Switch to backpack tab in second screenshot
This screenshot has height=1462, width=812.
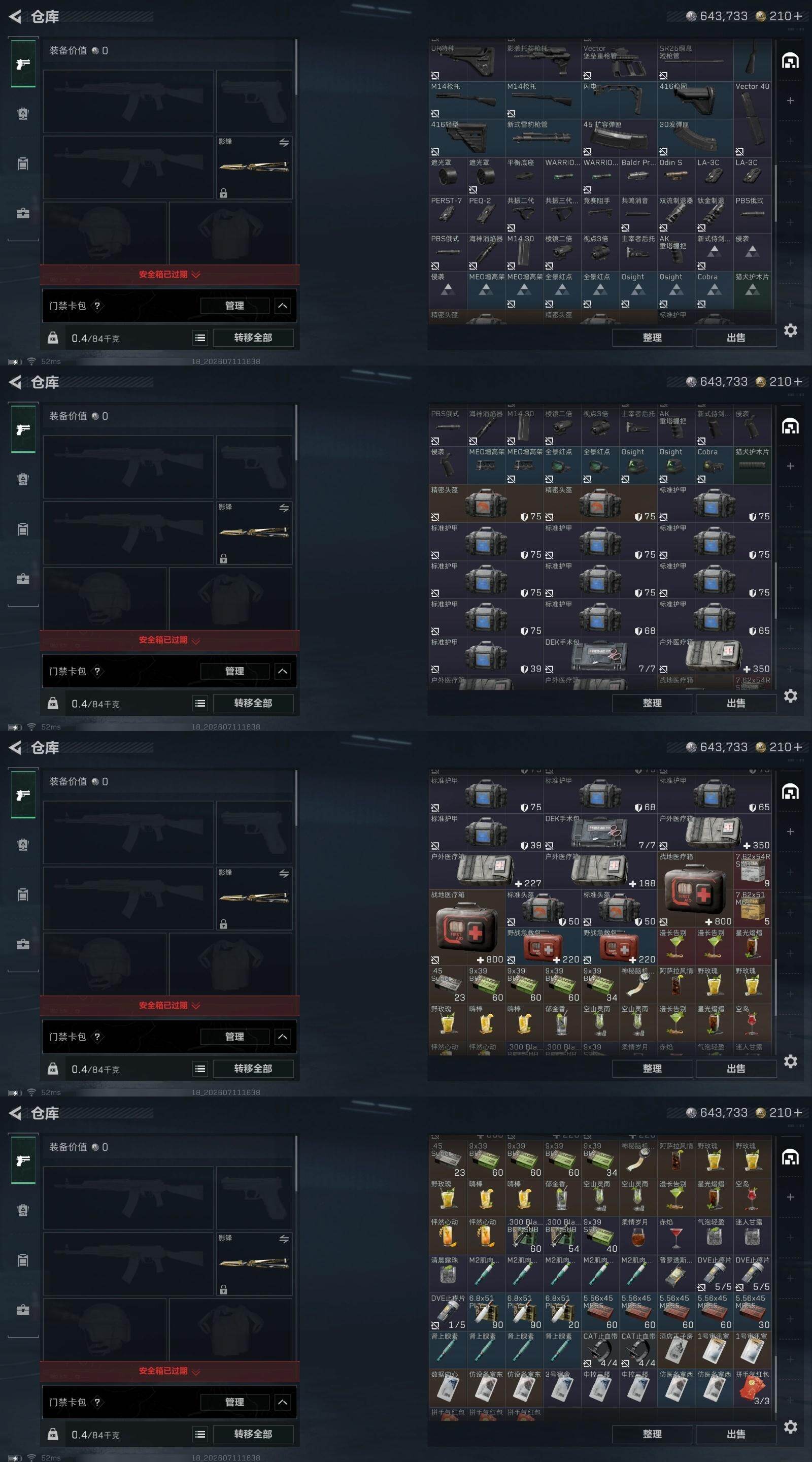pyautogui.click(x=23, y=529)
